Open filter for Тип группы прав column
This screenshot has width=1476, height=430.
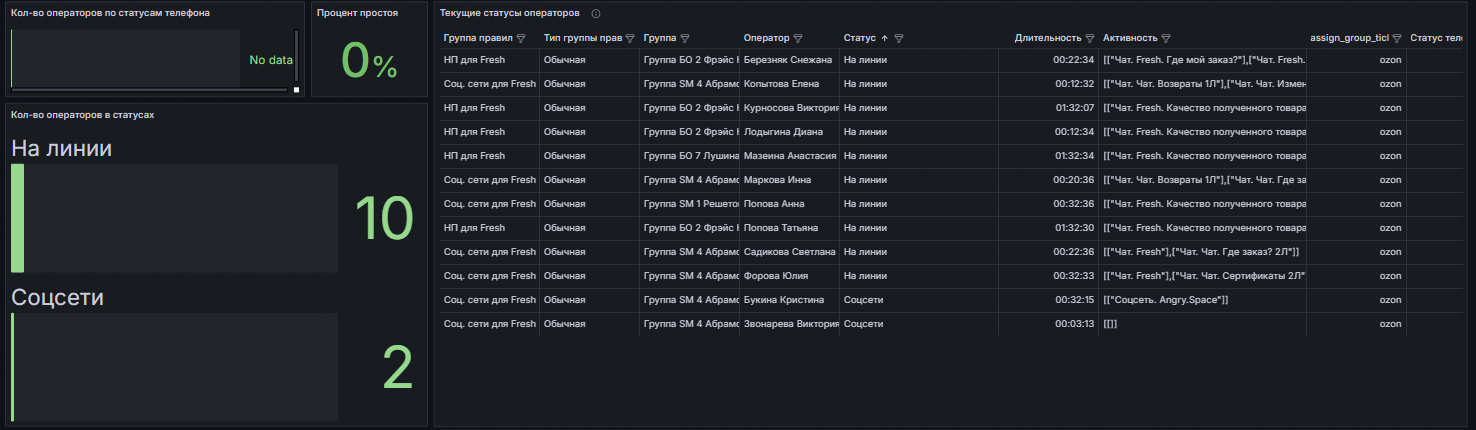[631, 39]
